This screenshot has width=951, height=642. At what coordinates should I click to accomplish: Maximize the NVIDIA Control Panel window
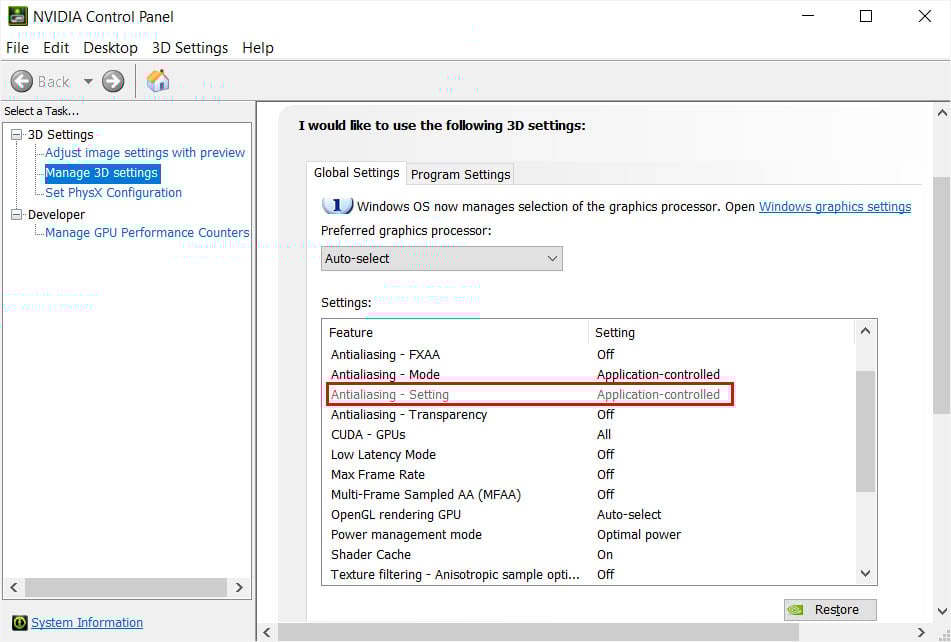coord(866,16)
